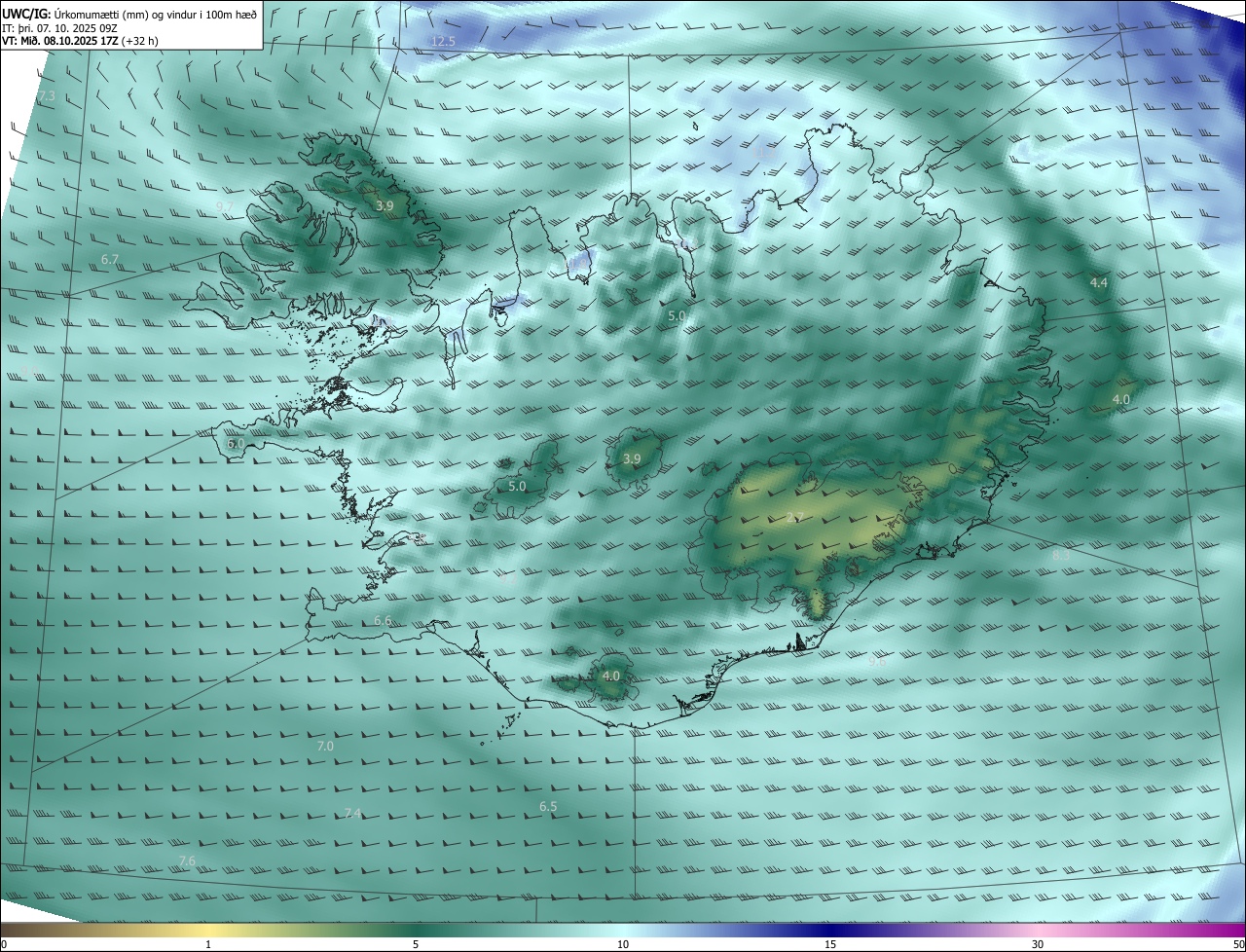Screen dimensions: 1246x952
Task: Click the '10' tick on the colour scale
Action: click(x=623, y=944)
